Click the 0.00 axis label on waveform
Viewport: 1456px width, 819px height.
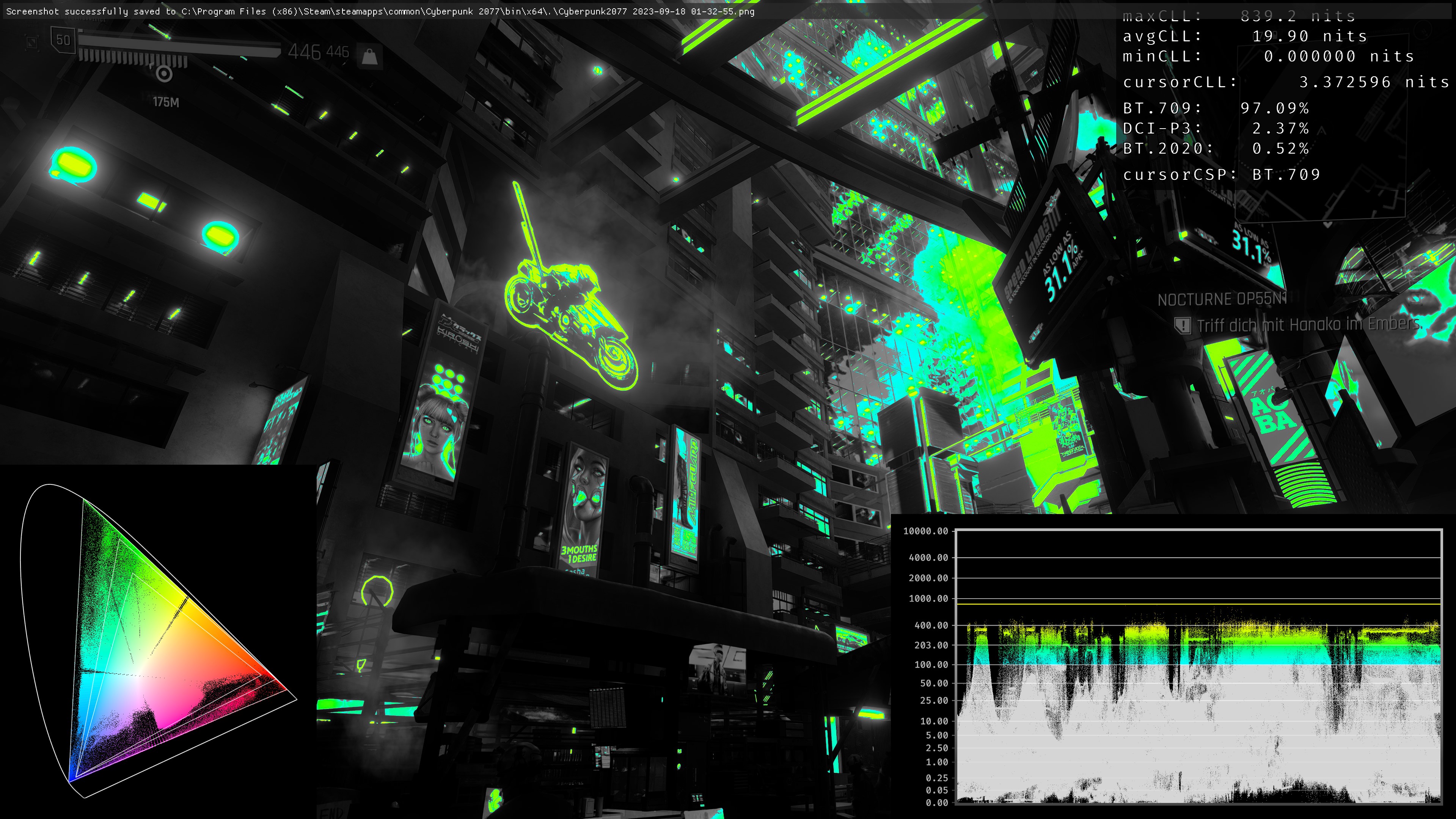[936, 803]
